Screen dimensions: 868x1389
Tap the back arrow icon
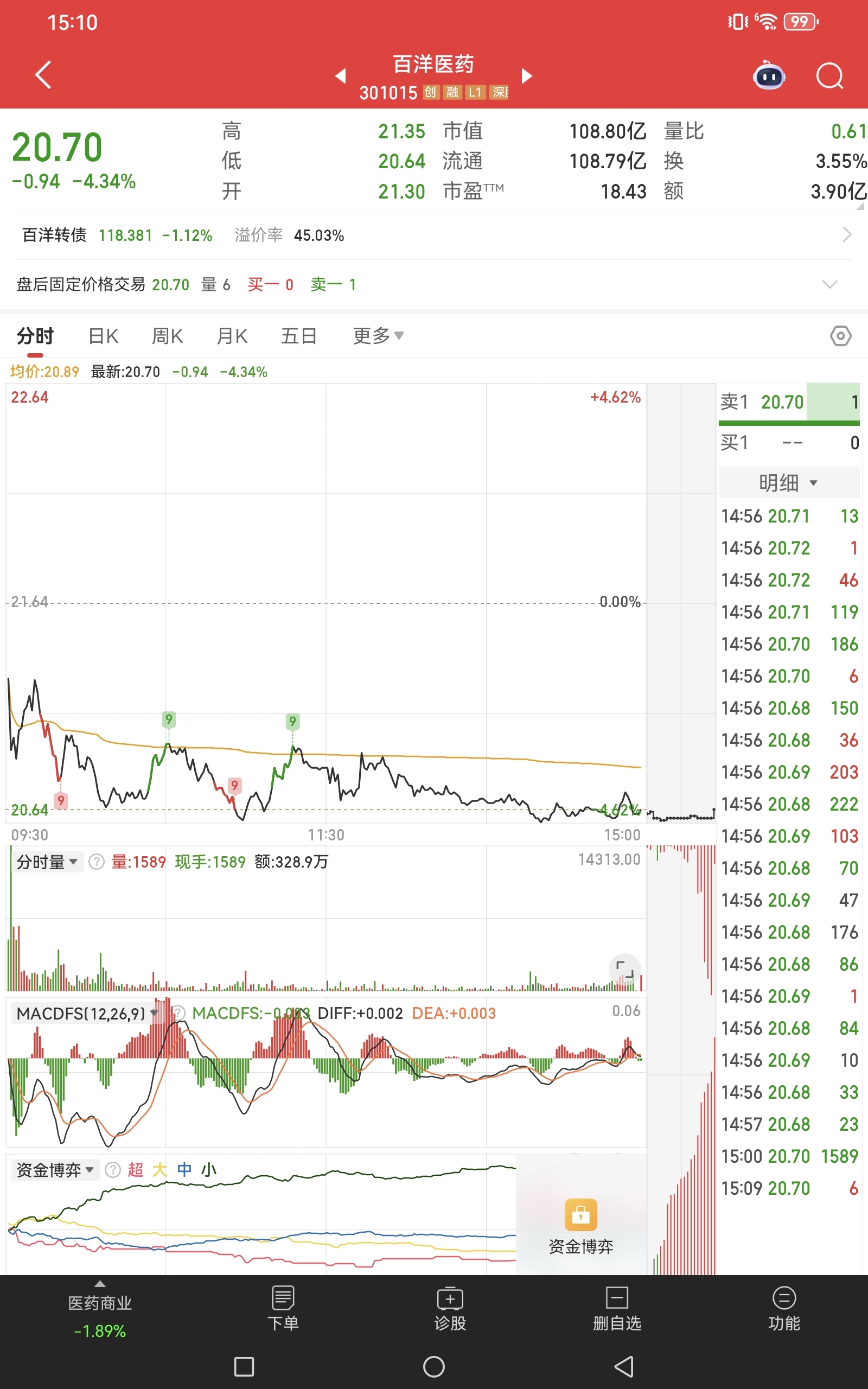pyautogui.click(x=43, y=75)
